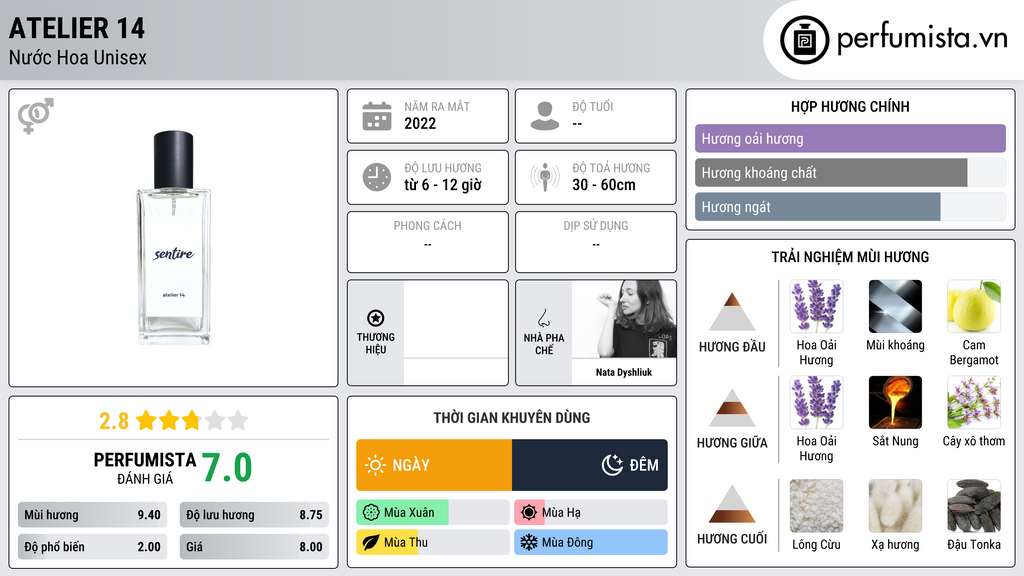Image resolution: width=1024 pixels, height=576 pixels.
Task: Click the leaf icon for Mùa Thu
Action: click(x=371, y=542)
